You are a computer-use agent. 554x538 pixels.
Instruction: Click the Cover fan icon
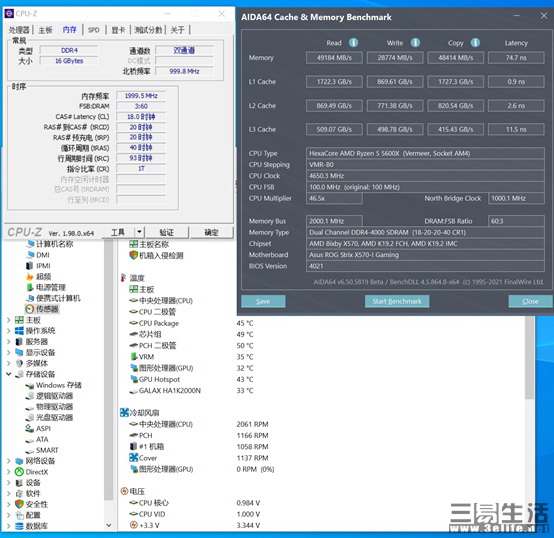pyautogui.click(x=133, y=457)
